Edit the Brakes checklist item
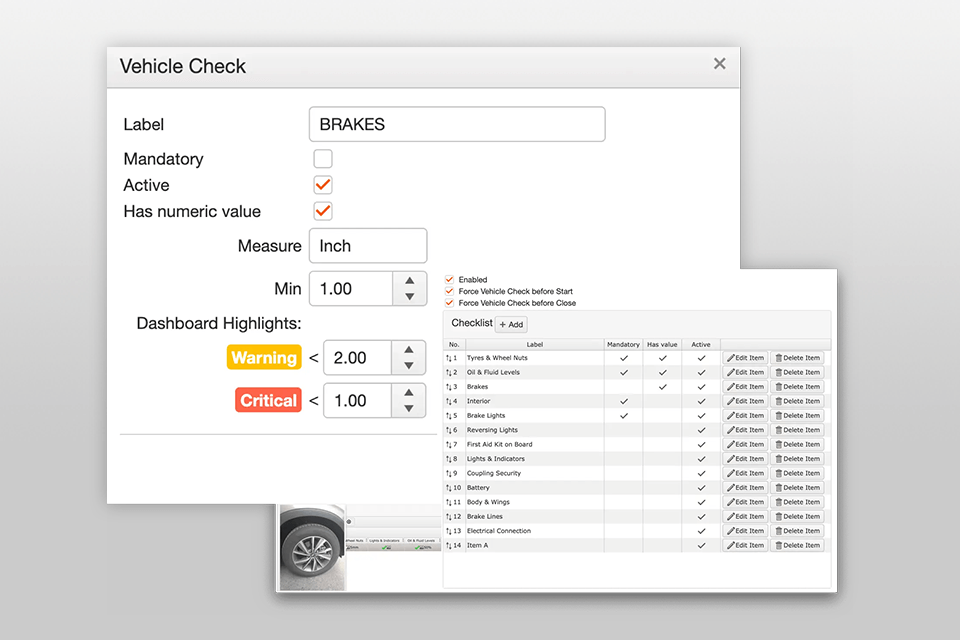Viewport: 960px width, 640px height. pos(745,386)
